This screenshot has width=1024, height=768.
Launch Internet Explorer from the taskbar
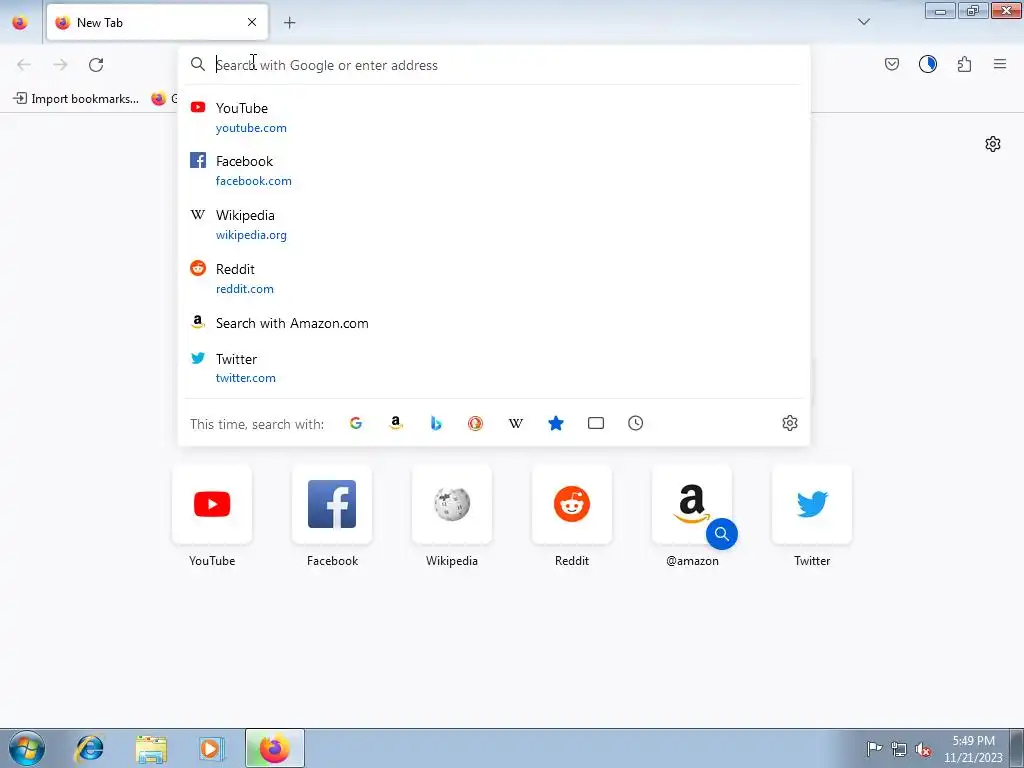coord(90,748)
